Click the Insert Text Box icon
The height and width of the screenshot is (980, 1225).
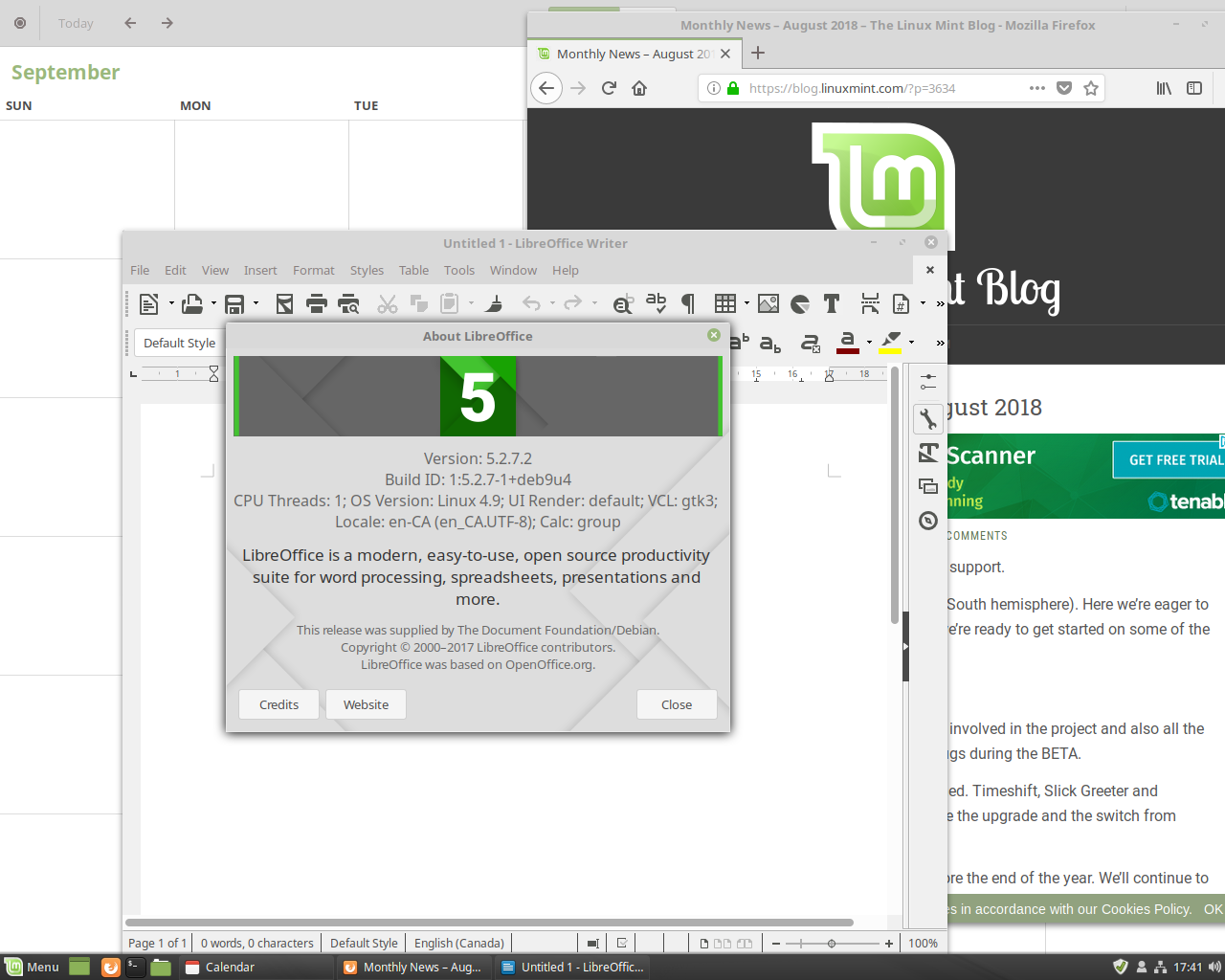[x=832, y=304]
